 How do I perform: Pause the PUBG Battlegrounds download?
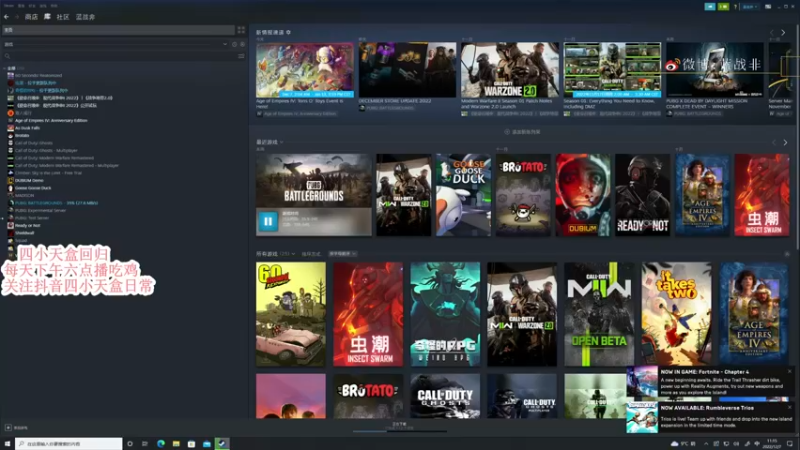coord(268,221)
